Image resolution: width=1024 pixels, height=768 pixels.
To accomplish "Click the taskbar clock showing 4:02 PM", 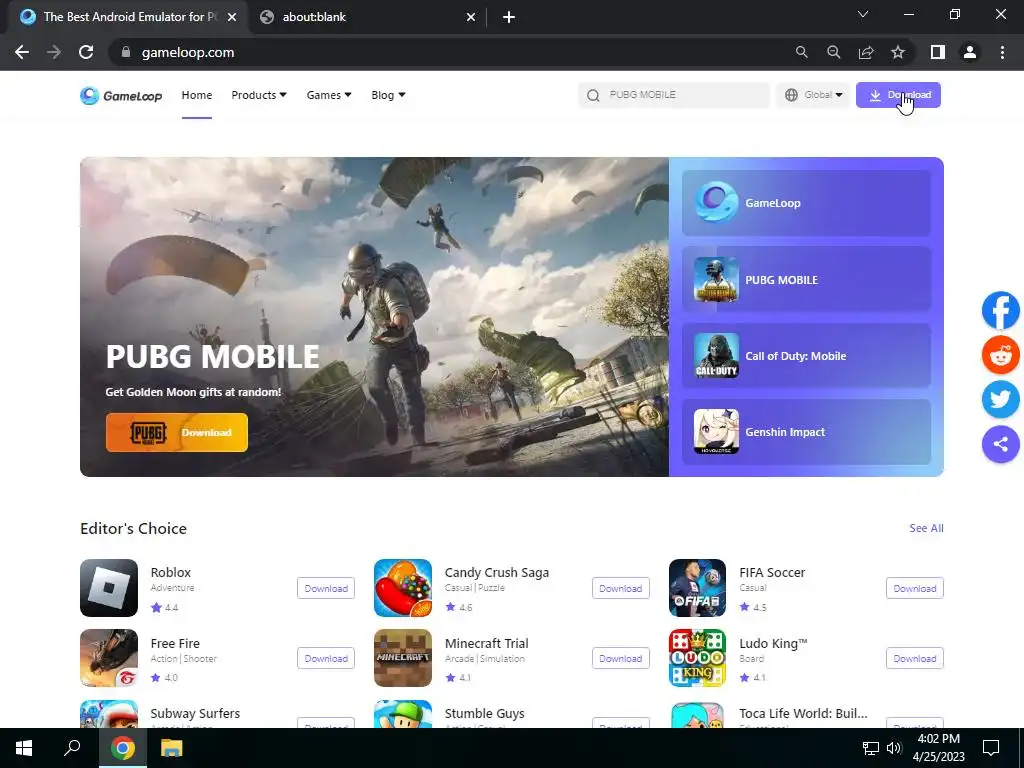I will click(938, 748).
